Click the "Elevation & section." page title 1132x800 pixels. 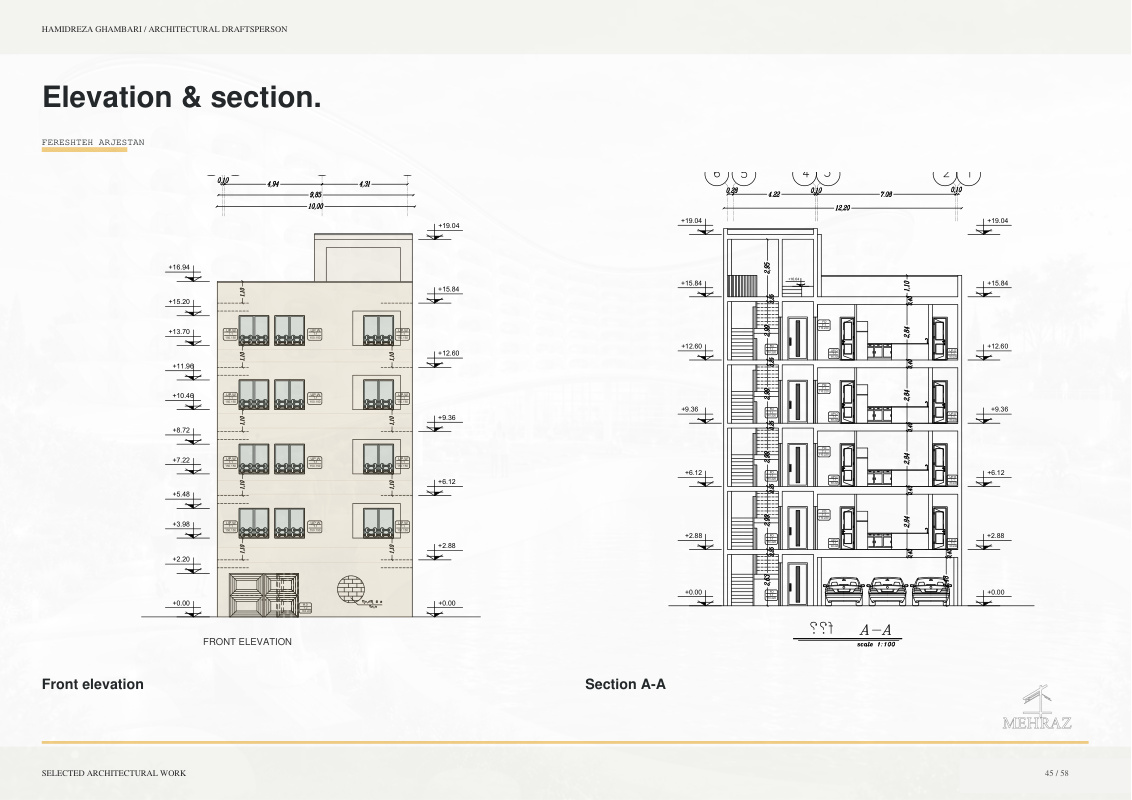coord(182,97)
